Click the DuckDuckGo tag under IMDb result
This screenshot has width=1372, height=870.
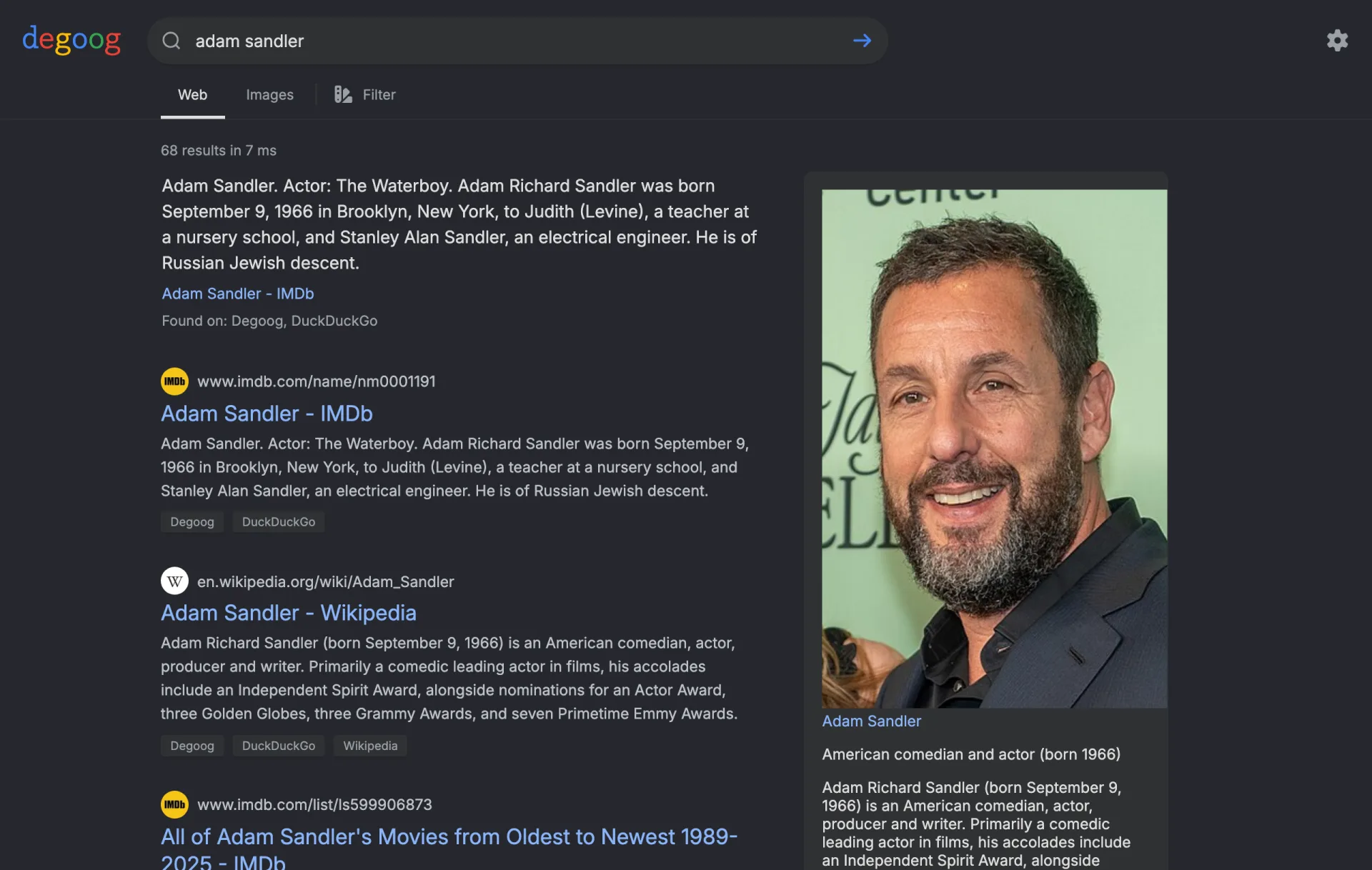pos(278,522)
